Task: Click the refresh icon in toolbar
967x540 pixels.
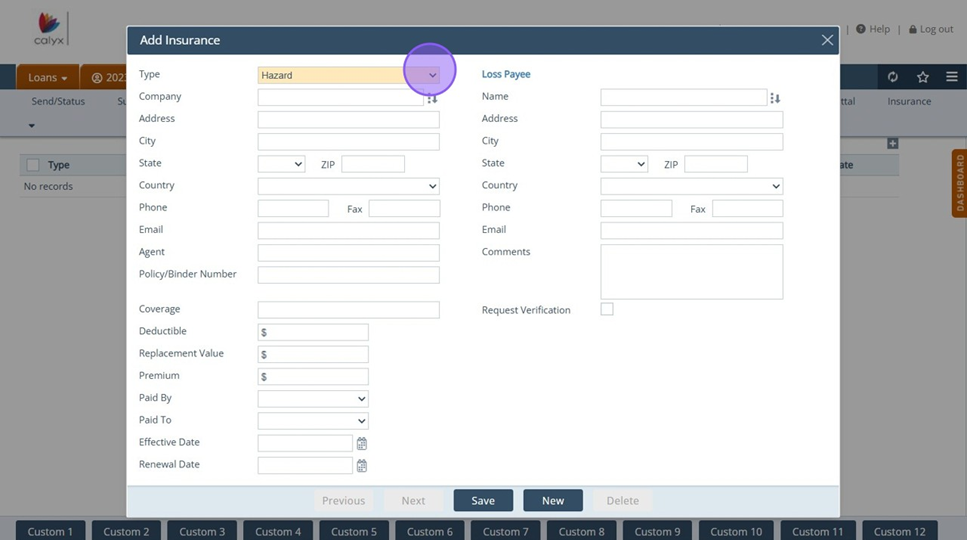Action: pyautogui.click(x=893, y=77)
